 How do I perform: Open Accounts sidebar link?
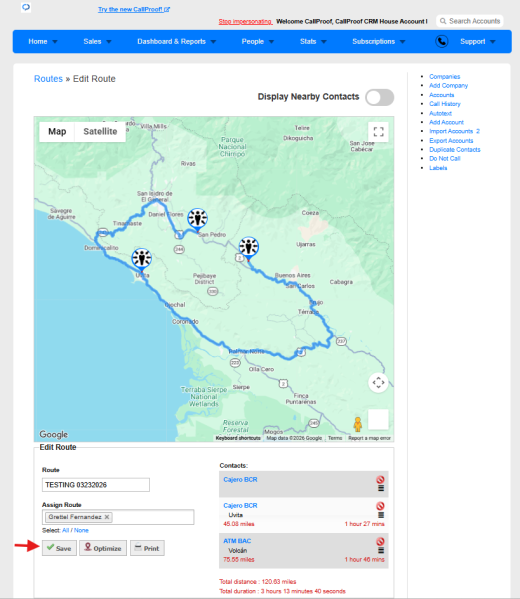[442, 95]
